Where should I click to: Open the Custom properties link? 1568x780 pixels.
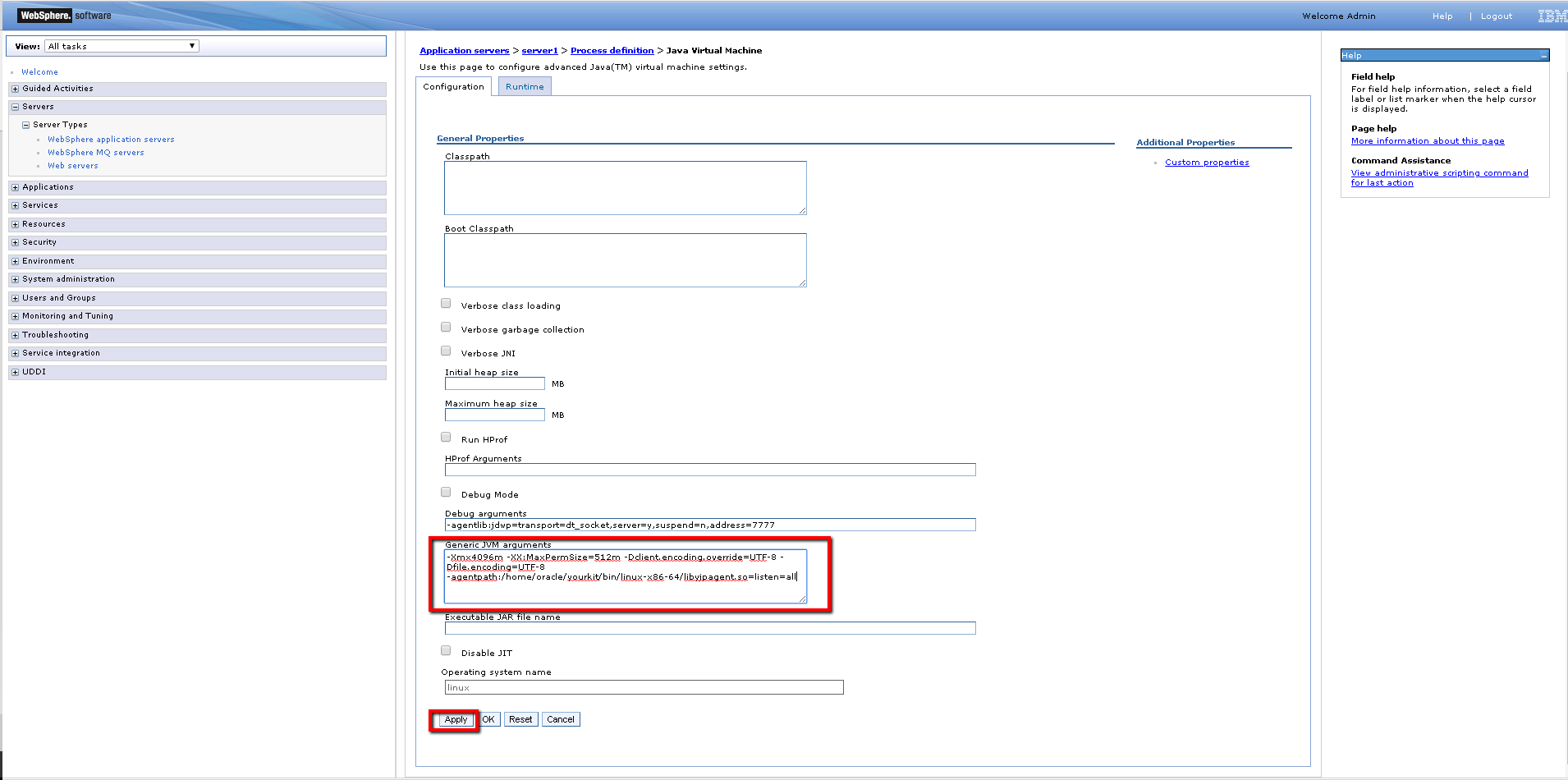click(x=1207, y=163)
